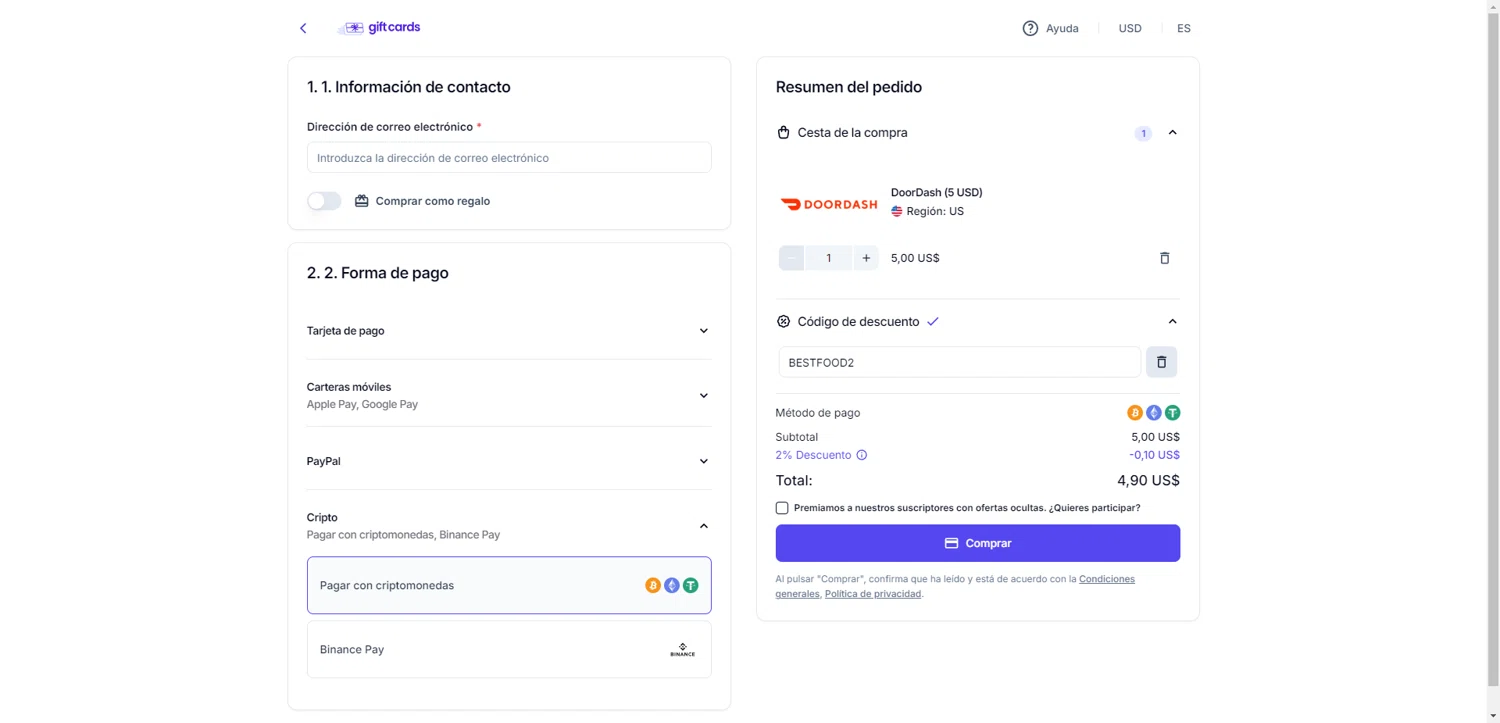Select Pagar con criptomonedas option
The width and height of the screenshot is (1500, 723).
pyautogui.click(x=509, y=585)
